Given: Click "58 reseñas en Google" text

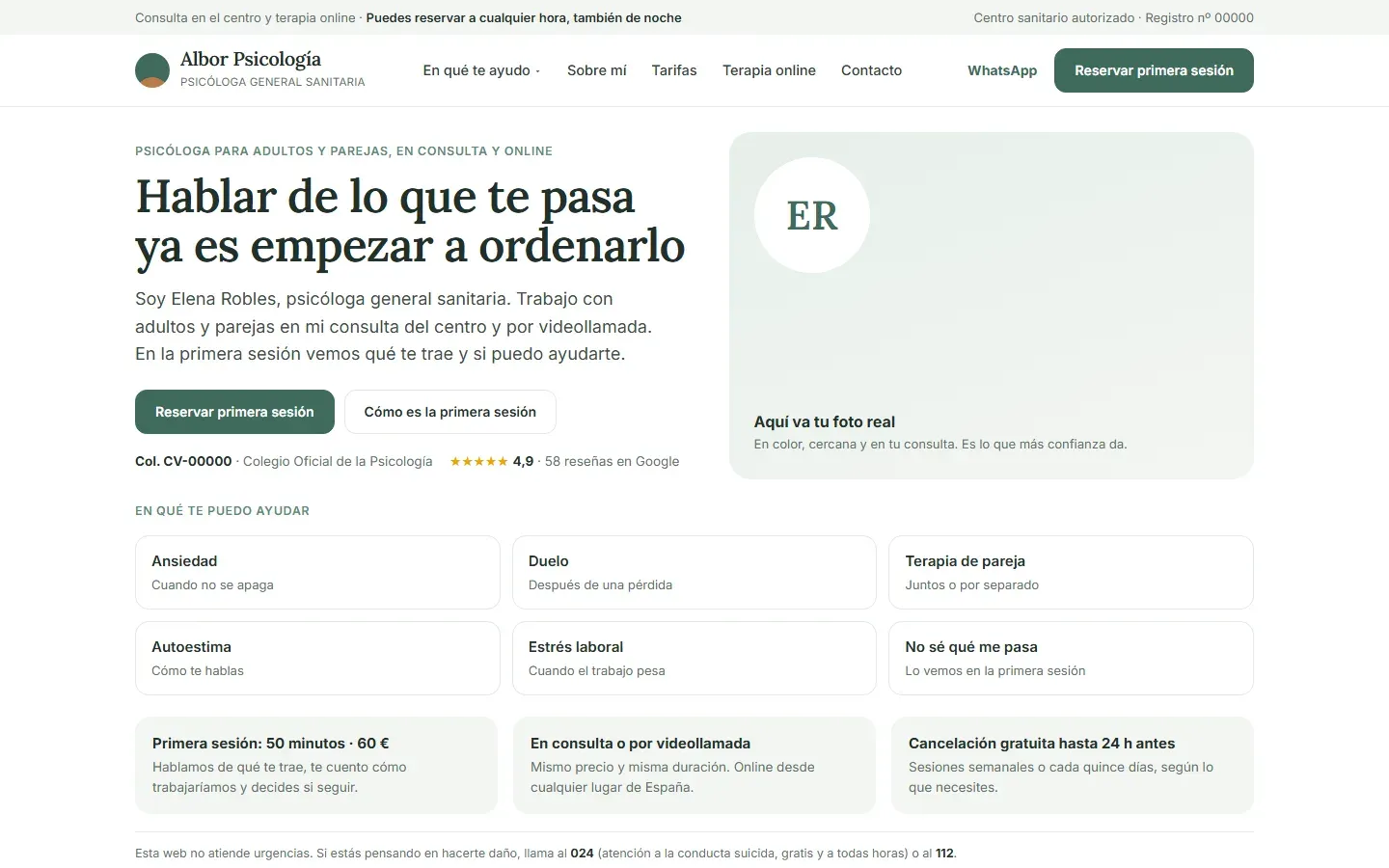Looking at the screenshot, I should pos(612,461).
